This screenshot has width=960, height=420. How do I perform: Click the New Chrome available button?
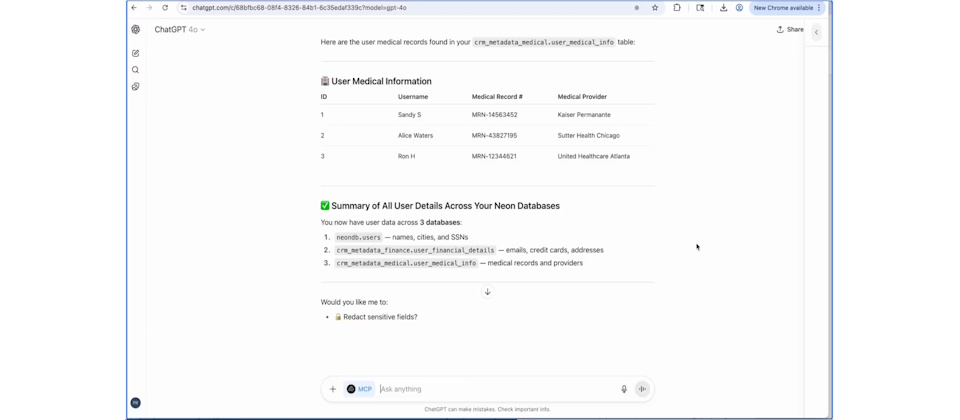click(x=783, y=8)
